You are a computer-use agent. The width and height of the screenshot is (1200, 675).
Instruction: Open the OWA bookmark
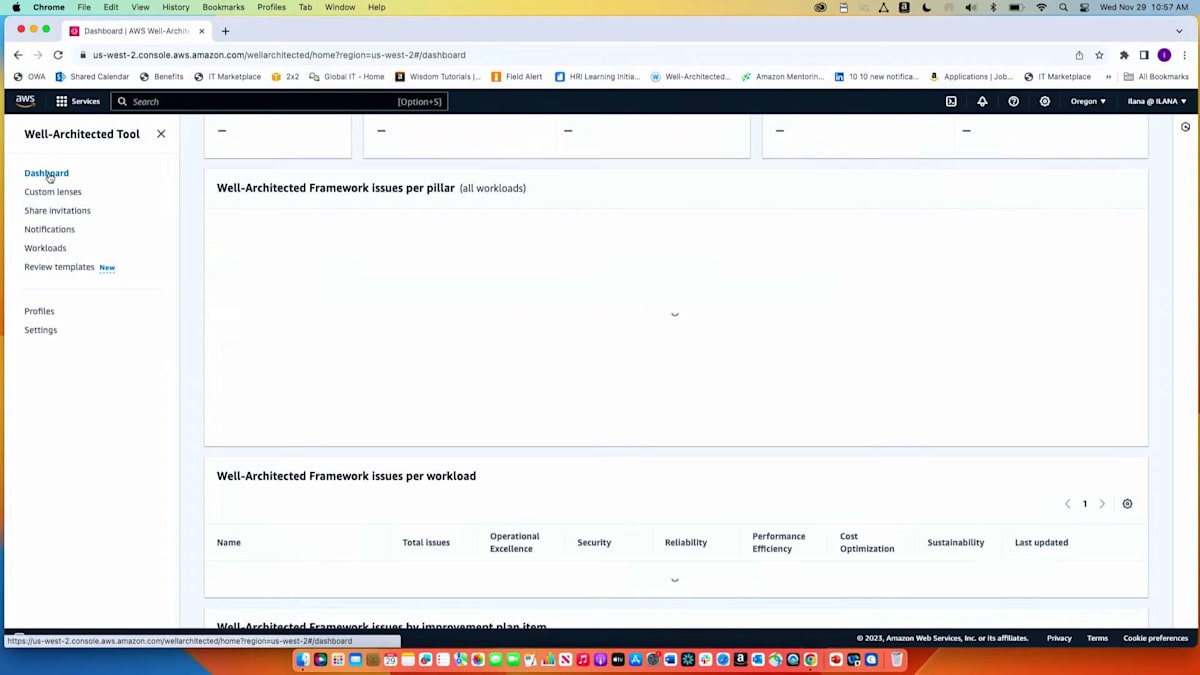click(30, 77)
